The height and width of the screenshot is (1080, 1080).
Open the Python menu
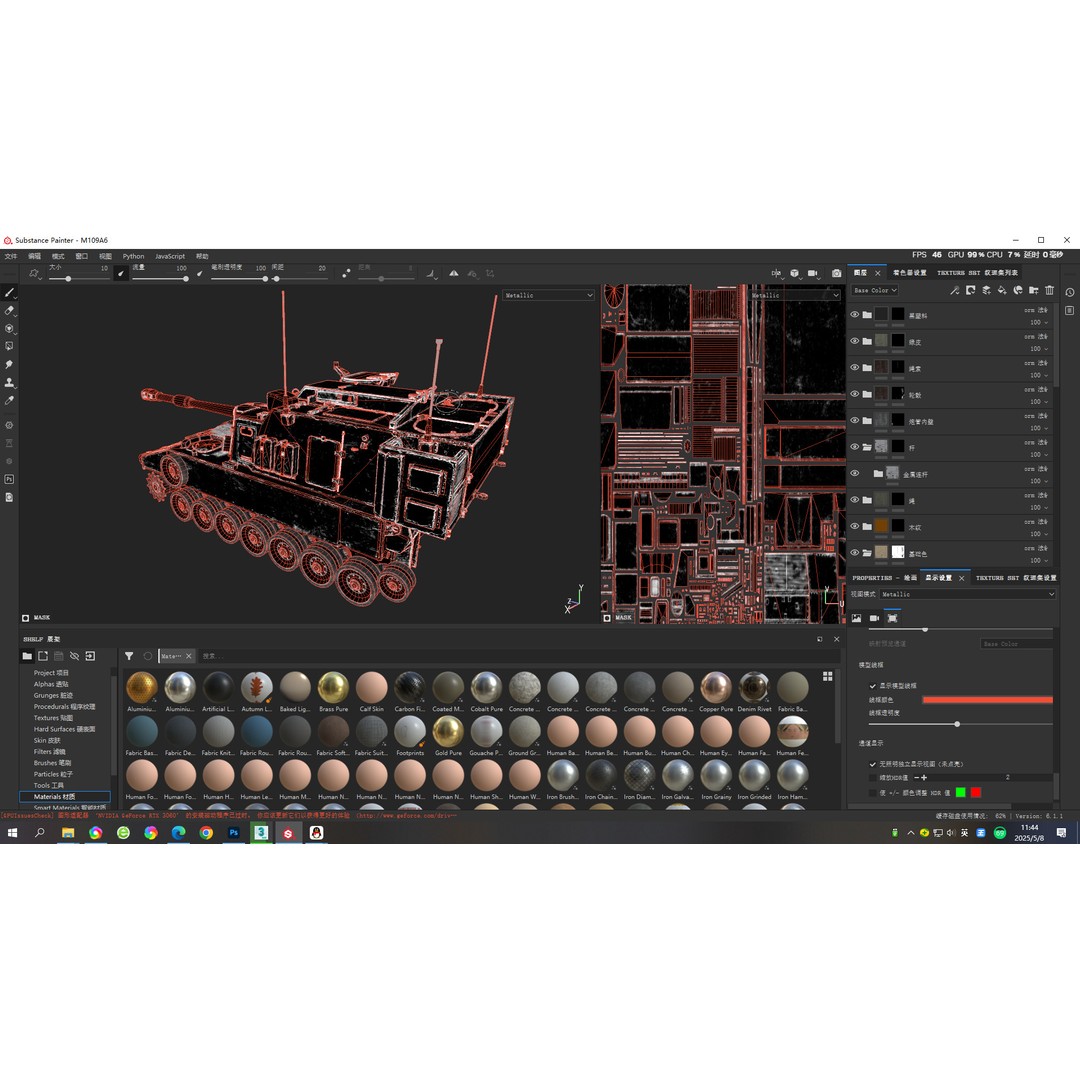pyautogui.click(x=134, y=256)
